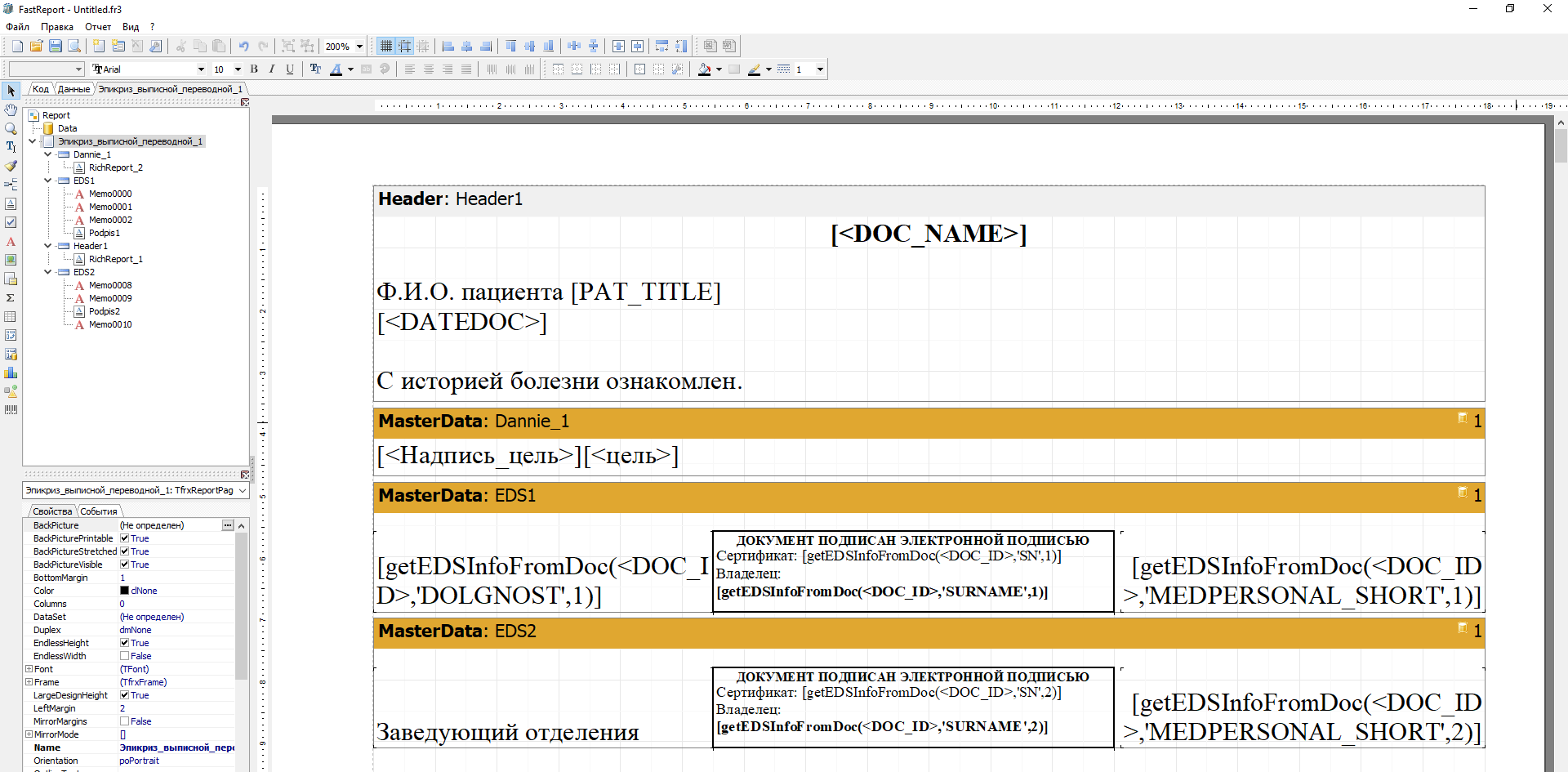Switch to the События tab

point(99,511)
